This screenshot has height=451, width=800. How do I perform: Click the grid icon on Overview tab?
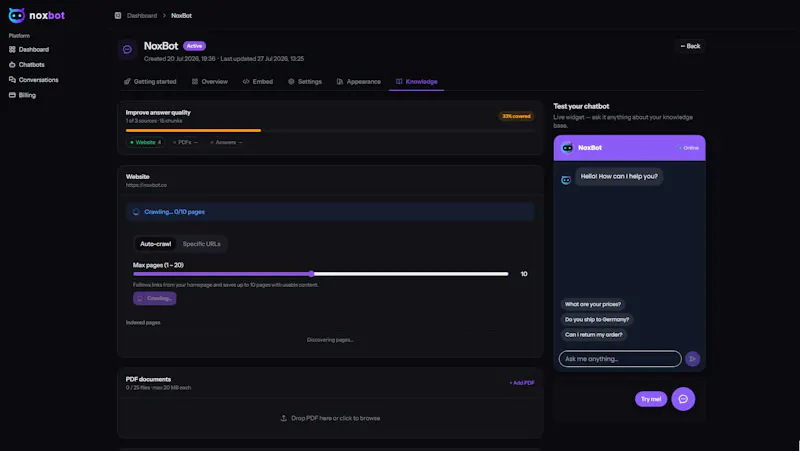(x=195, y=82)
